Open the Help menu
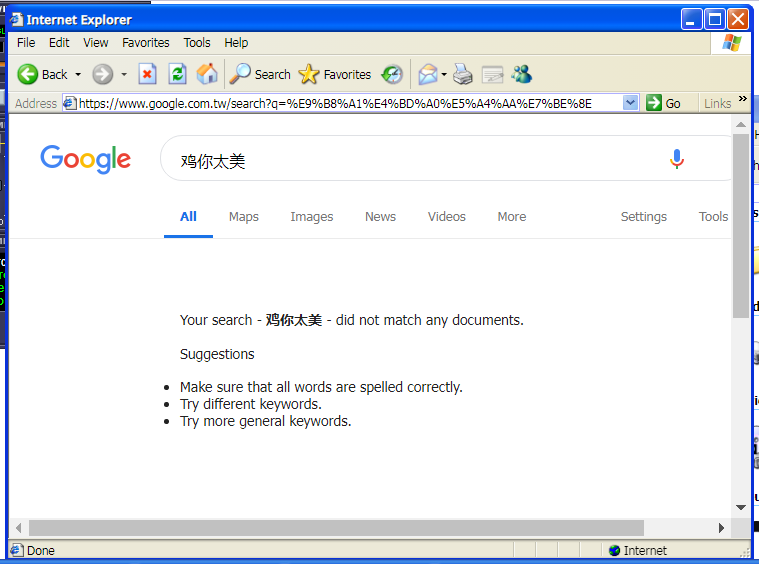Viewport: 759px width, 564px height. (x=236, y=43)
